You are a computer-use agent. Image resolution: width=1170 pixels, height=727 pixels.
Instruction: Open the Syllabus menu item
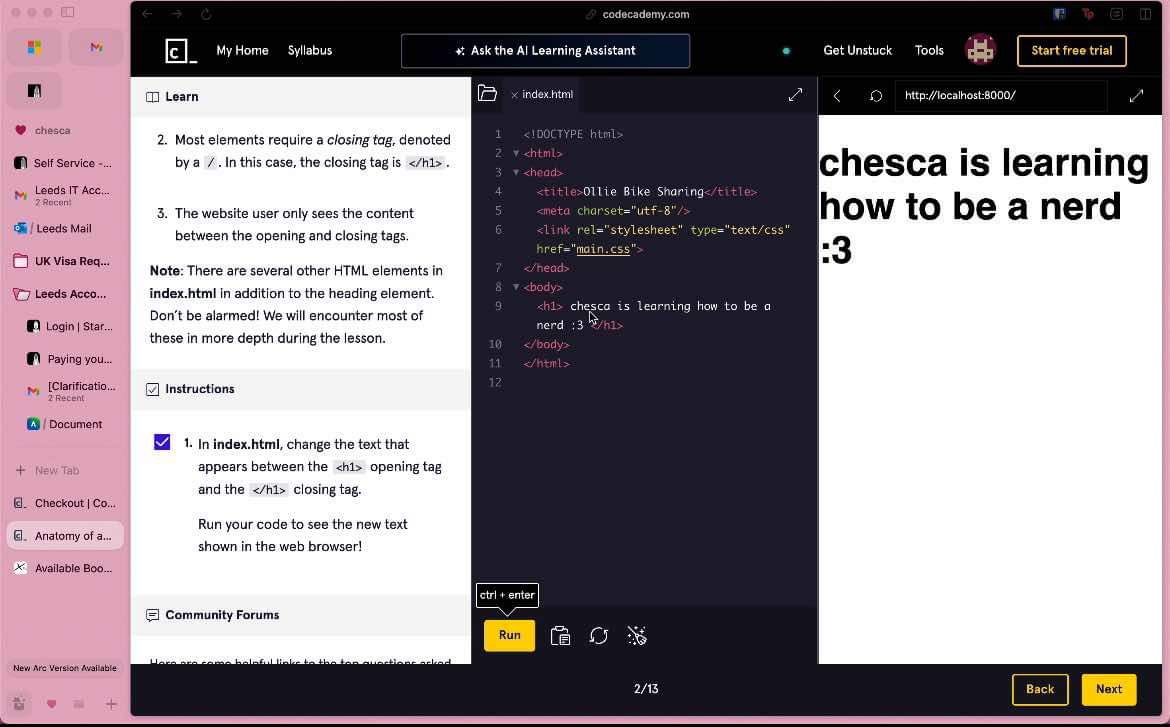pos(309,51)
